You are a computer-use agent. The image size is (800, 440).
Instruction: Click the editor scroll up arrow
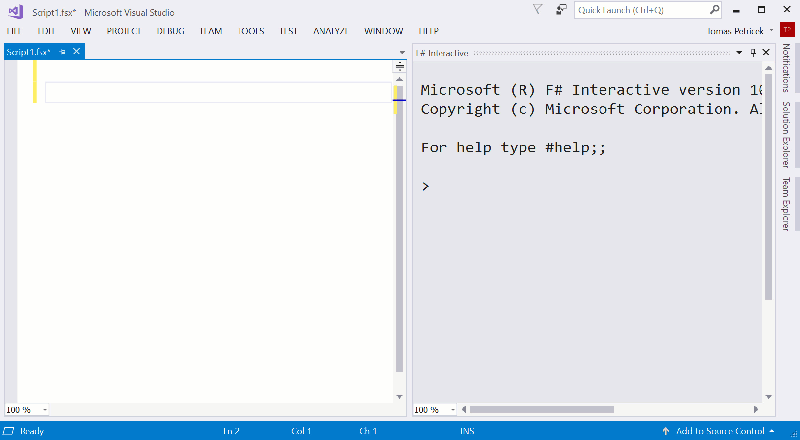coord(400,79)
